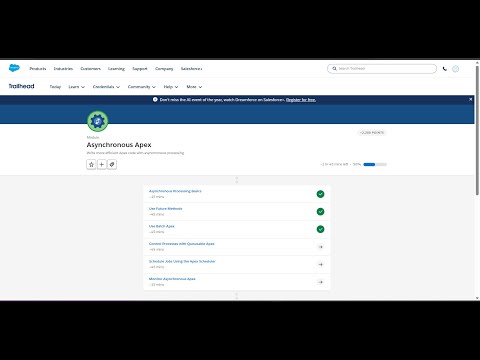Image resolution: width=480 pixels, height=360 pixels.
Task: Open the Learning menu
Action: 116,69
